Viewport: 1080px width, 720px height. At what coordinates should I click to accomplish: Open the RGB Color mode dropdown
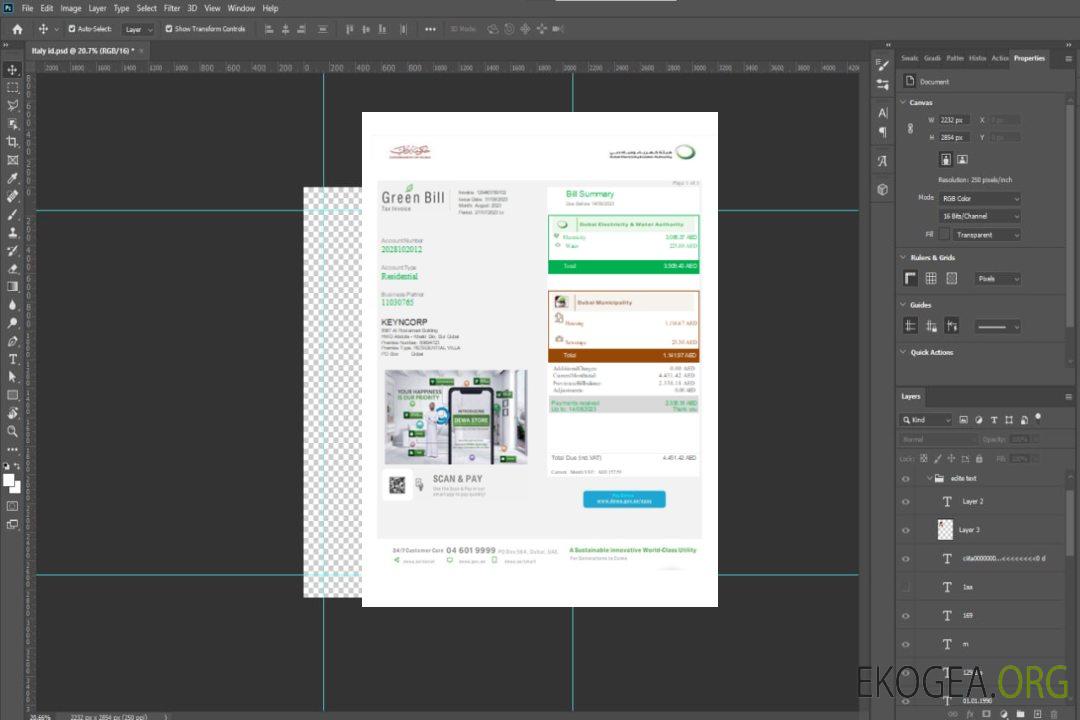pyautogui.click(x=980, y=198)
